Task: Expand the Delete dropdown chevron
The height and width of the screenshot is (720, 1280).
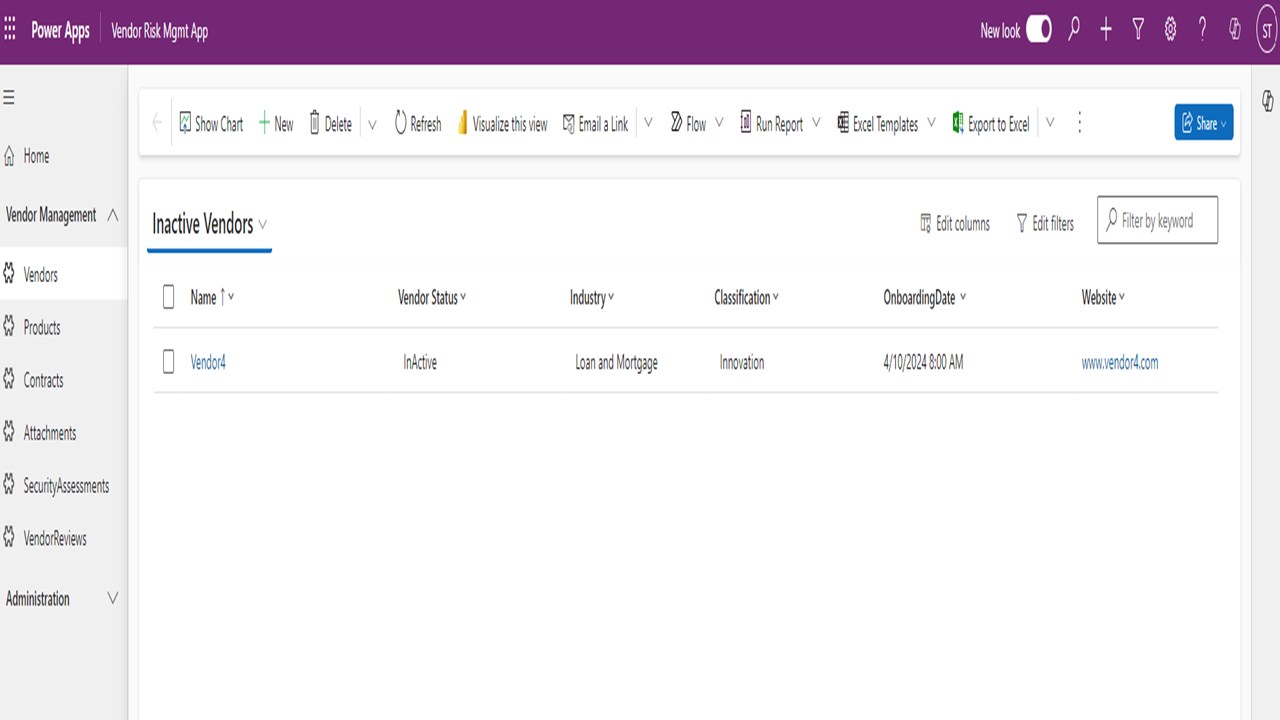Action: click(x=372, y=124)
